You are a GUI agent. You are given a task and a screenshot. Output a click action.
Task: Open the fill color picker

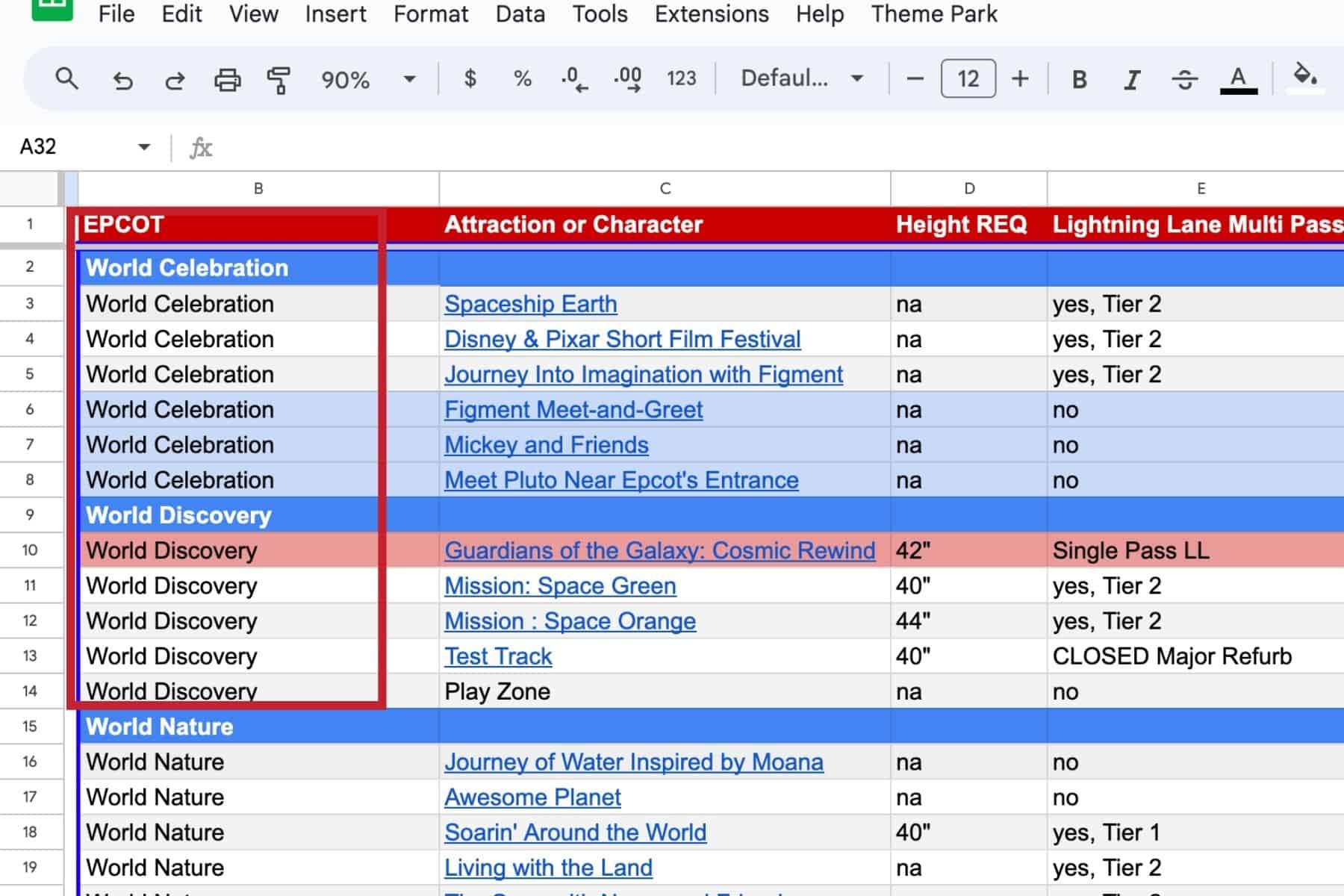coord(1305,77)
